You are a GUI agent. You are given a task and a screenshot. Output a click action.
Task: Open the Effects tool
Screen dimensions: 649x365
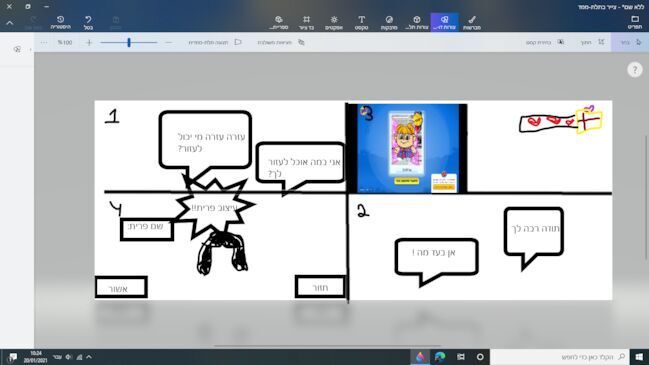click(x=334, y=22)
